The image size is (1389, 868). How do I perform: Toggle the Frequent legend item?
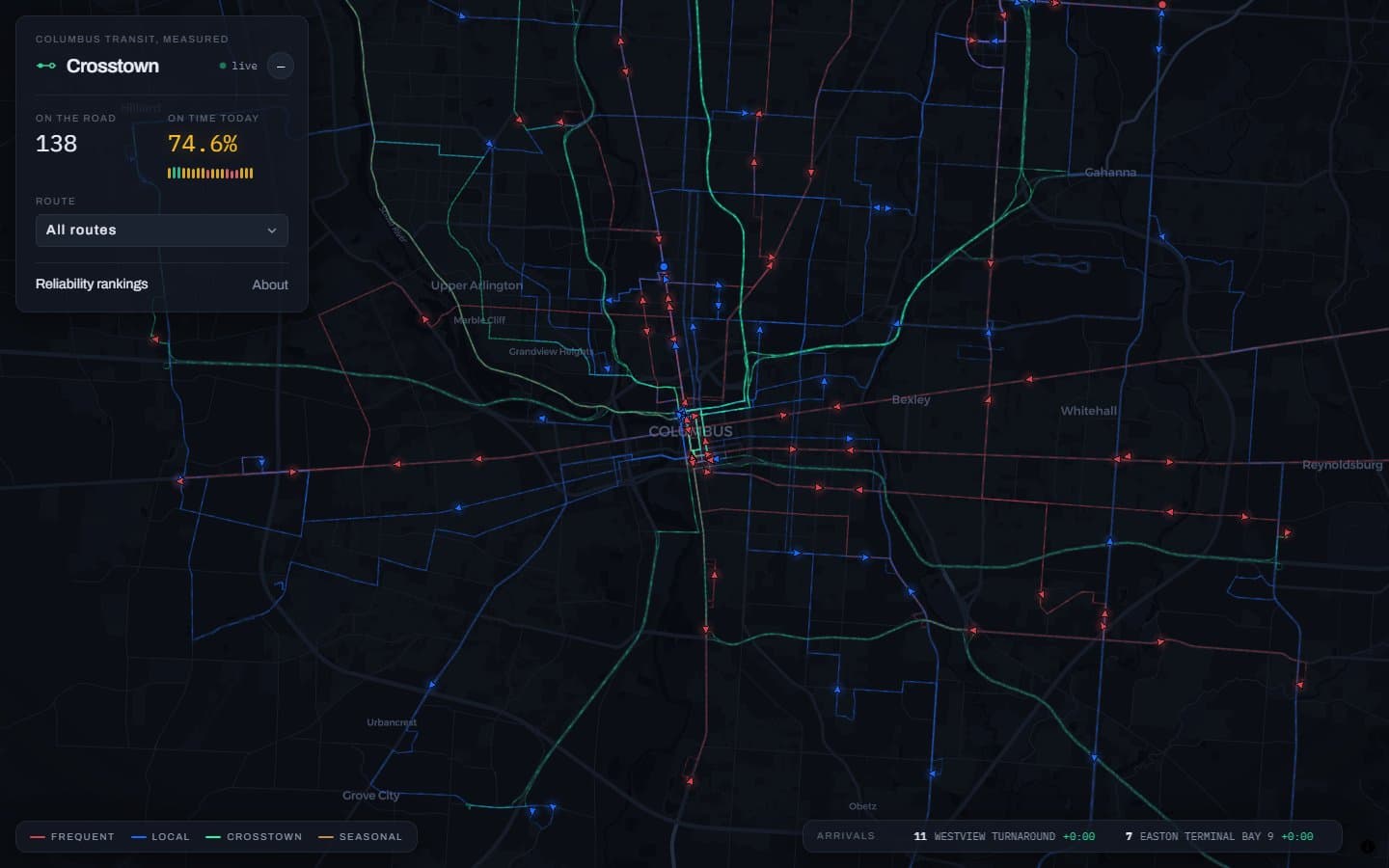(72, 836)
